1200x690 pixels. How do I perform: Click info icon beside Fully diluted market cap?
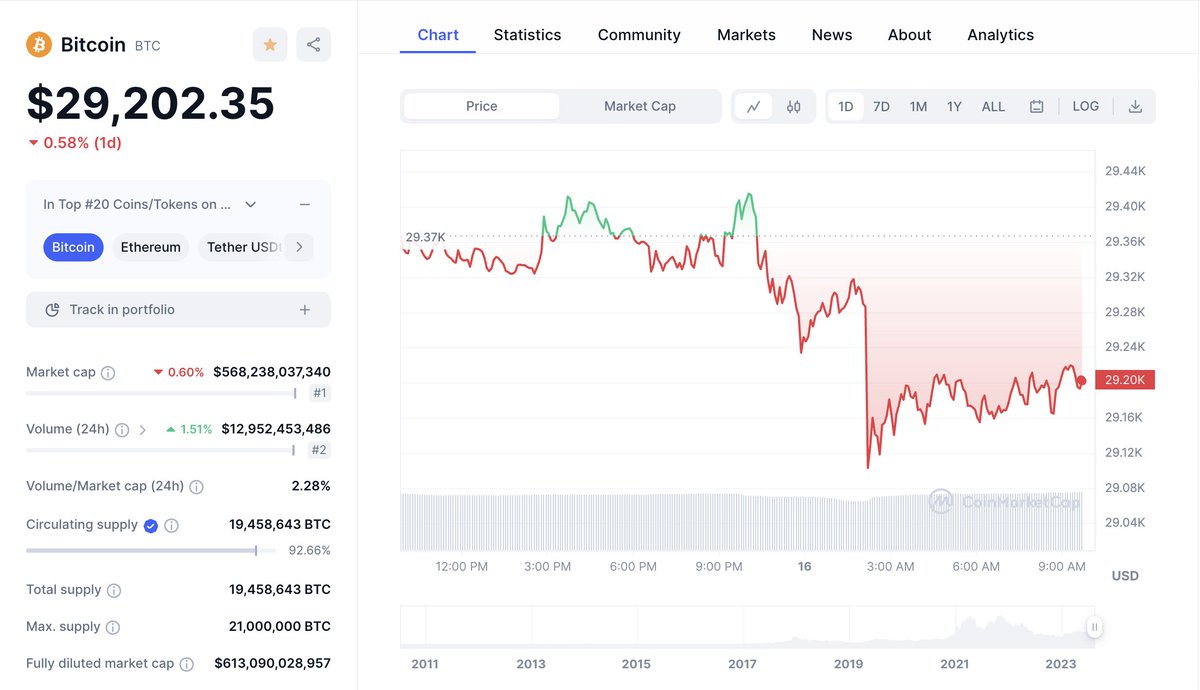pos(187,664)
